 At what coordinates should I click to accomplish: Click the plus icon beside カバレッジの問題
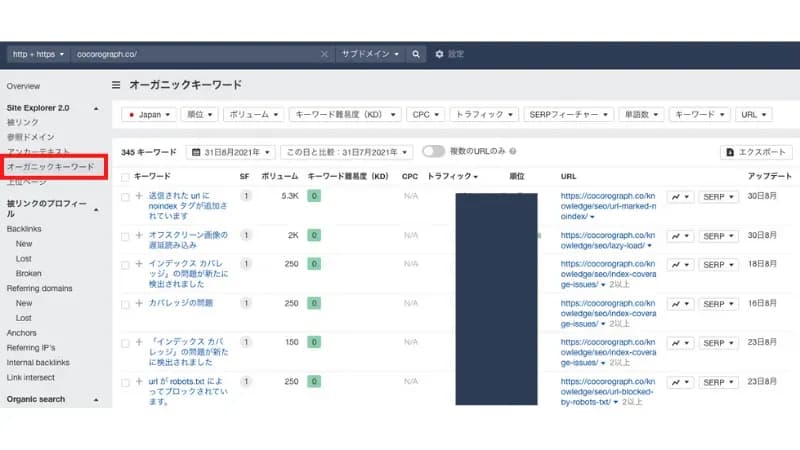(139, 303)
